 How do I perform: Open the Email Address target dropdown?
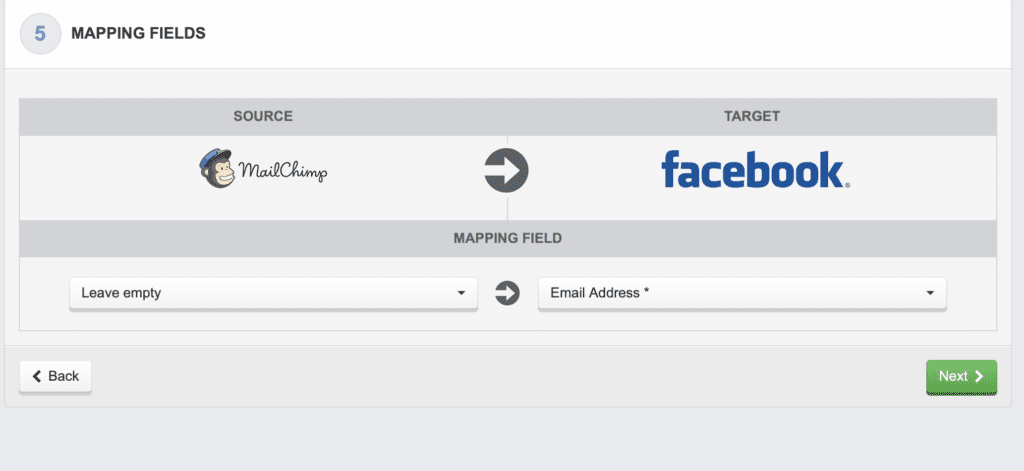coord(742,293)
